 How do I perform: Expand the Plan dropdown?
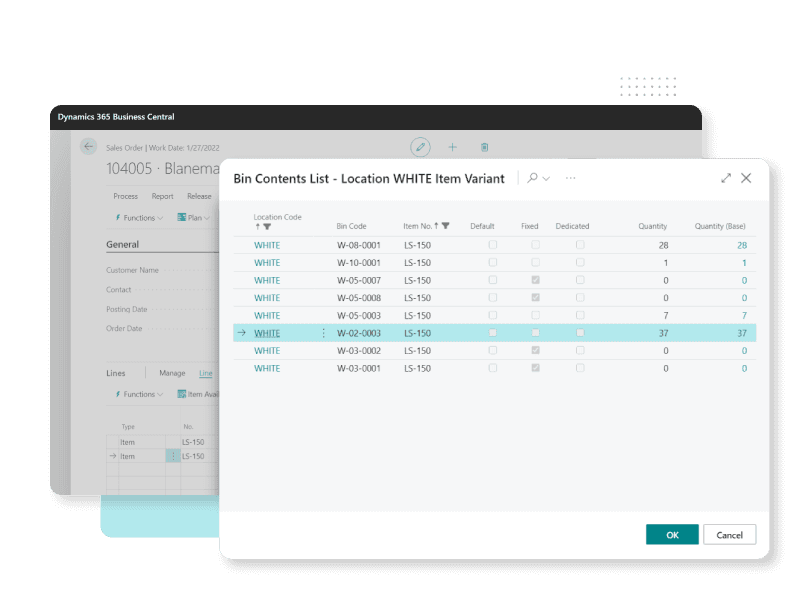click(194, 217)
